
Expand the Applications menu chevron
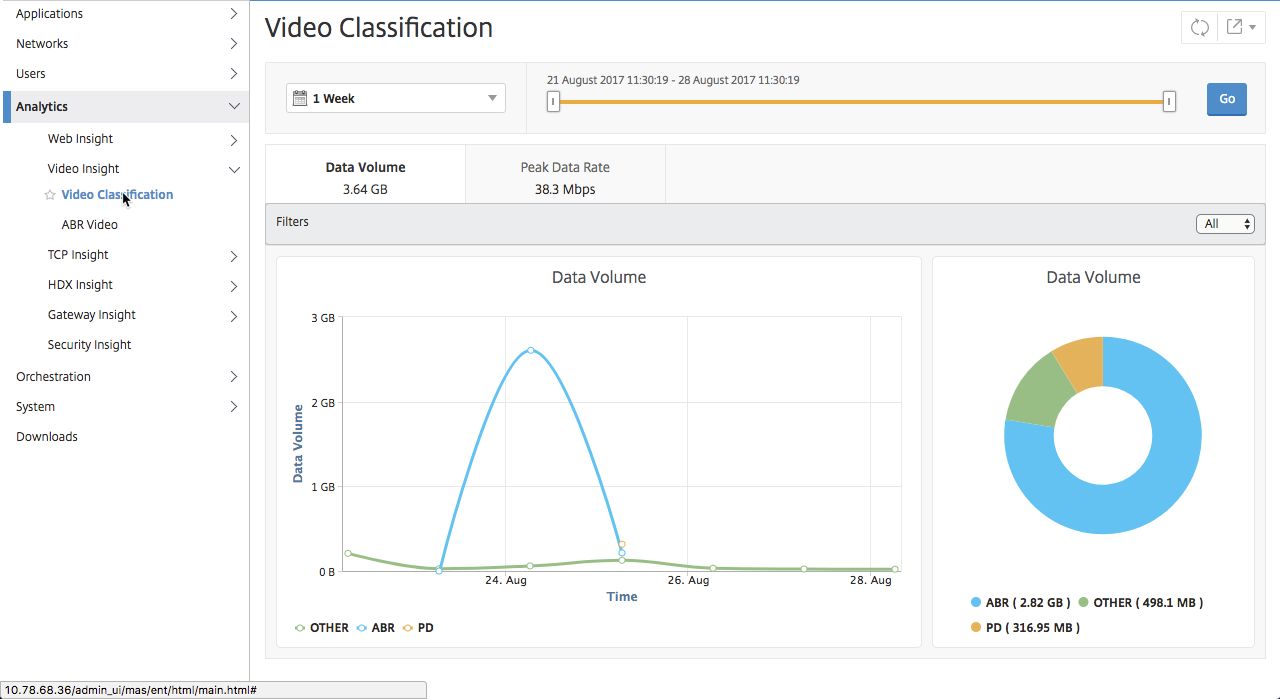pos(234,14)
